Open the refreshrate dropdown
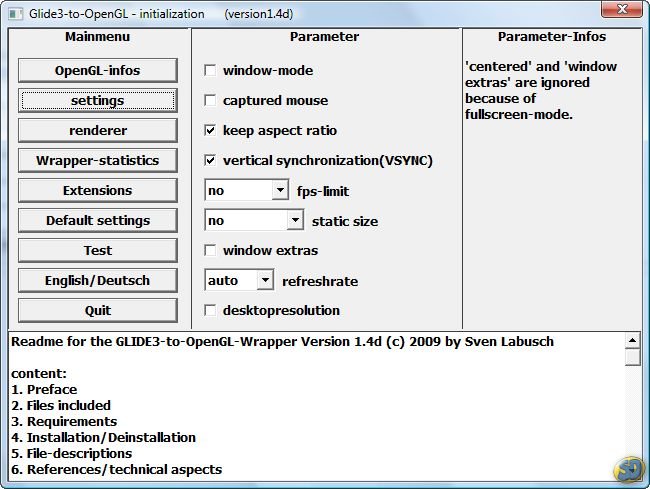This screenshot has height=489, width=650. tap(264, 281)
